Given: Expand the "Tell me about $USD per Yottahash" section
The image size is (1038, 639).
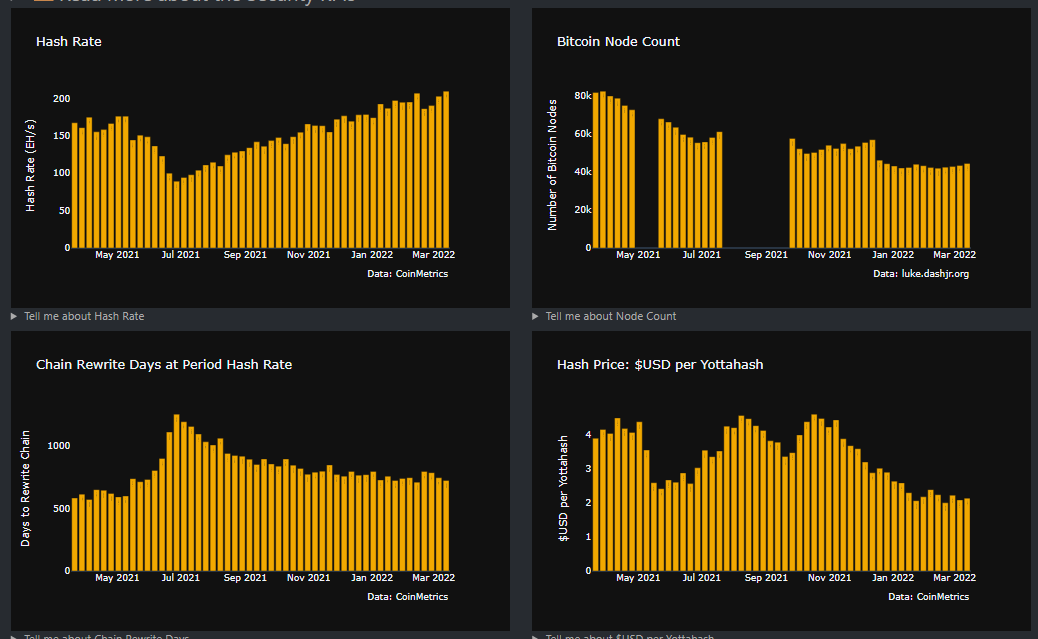Looking at the screenshot, I should (x=631, y=636).
